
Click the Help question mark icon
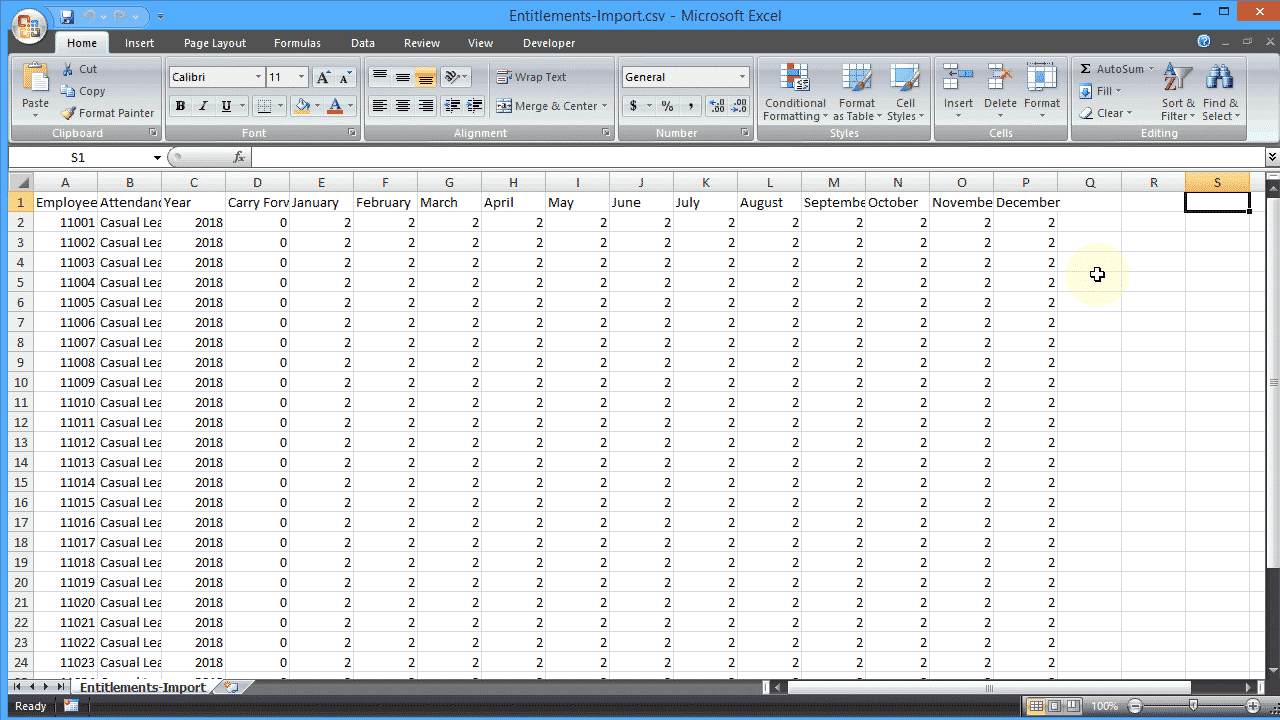click(1204, 42)
